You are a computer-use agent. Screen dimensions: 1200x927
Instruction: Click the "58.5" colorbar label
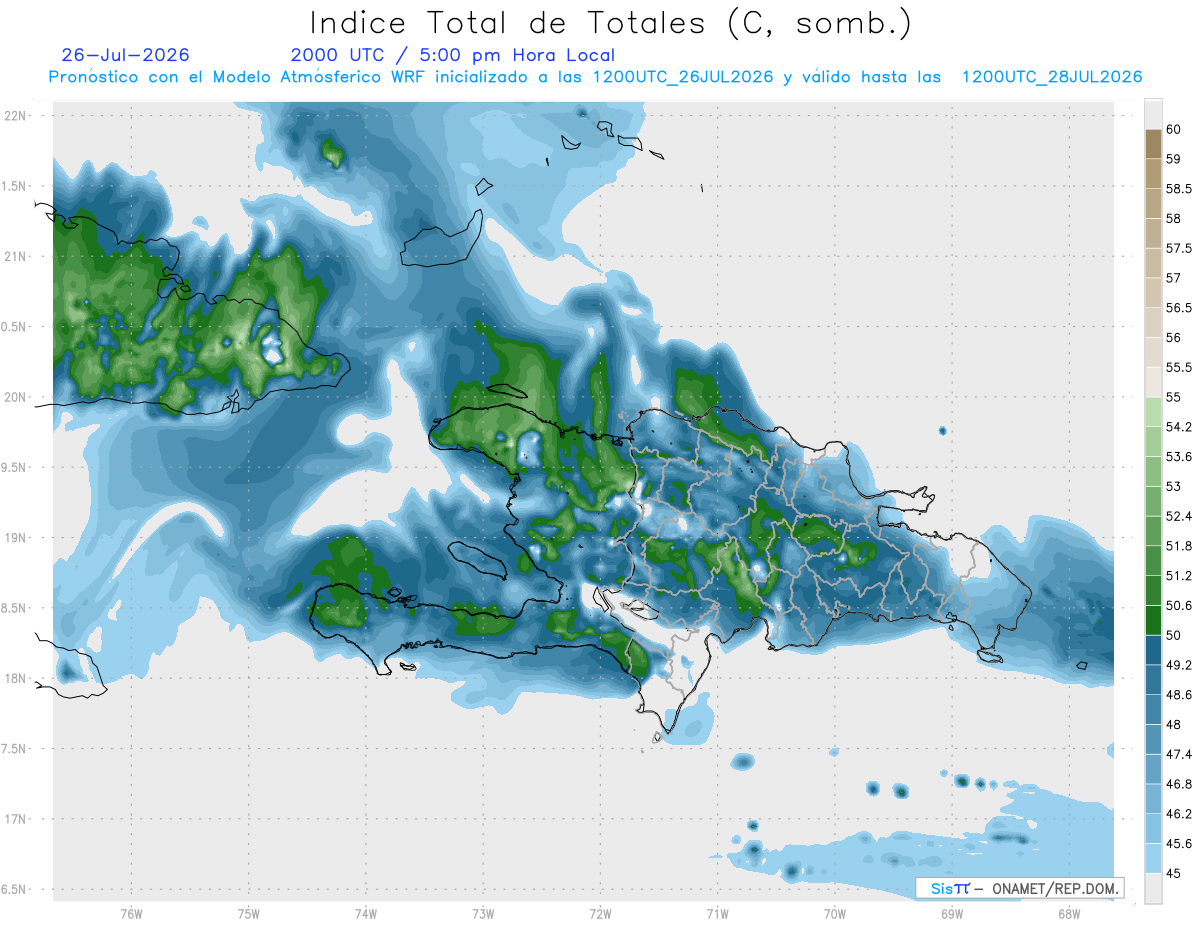tap(1178, 189)
